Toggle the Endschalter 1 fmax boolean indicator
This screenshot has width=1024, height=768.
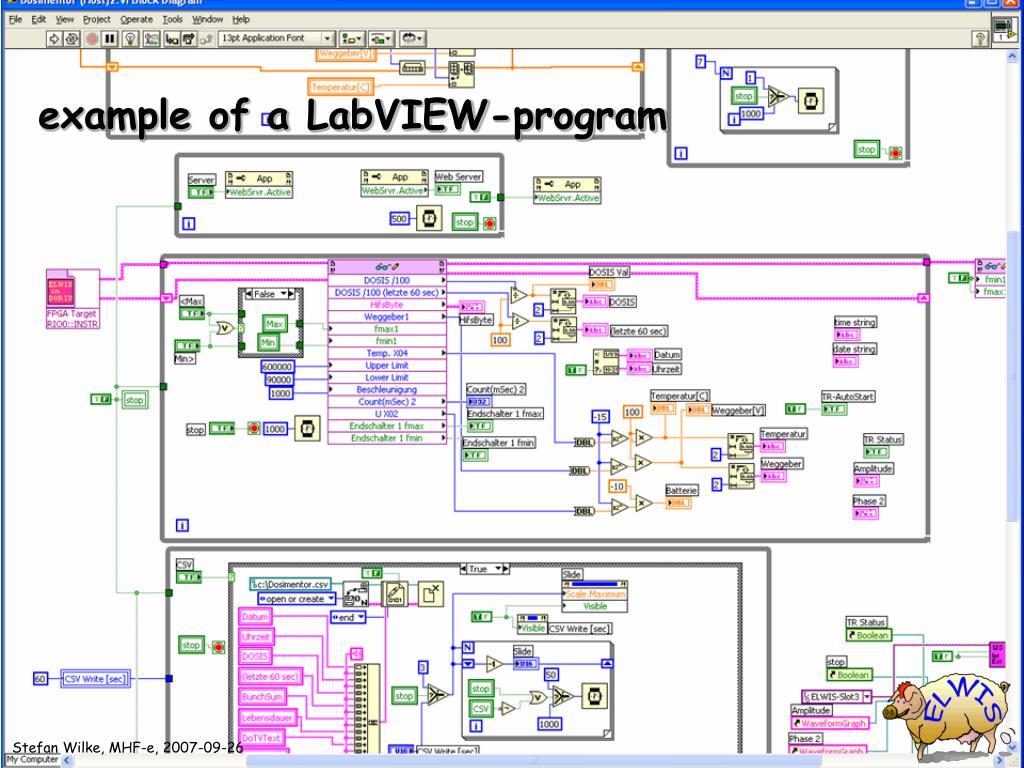(480, 426)
